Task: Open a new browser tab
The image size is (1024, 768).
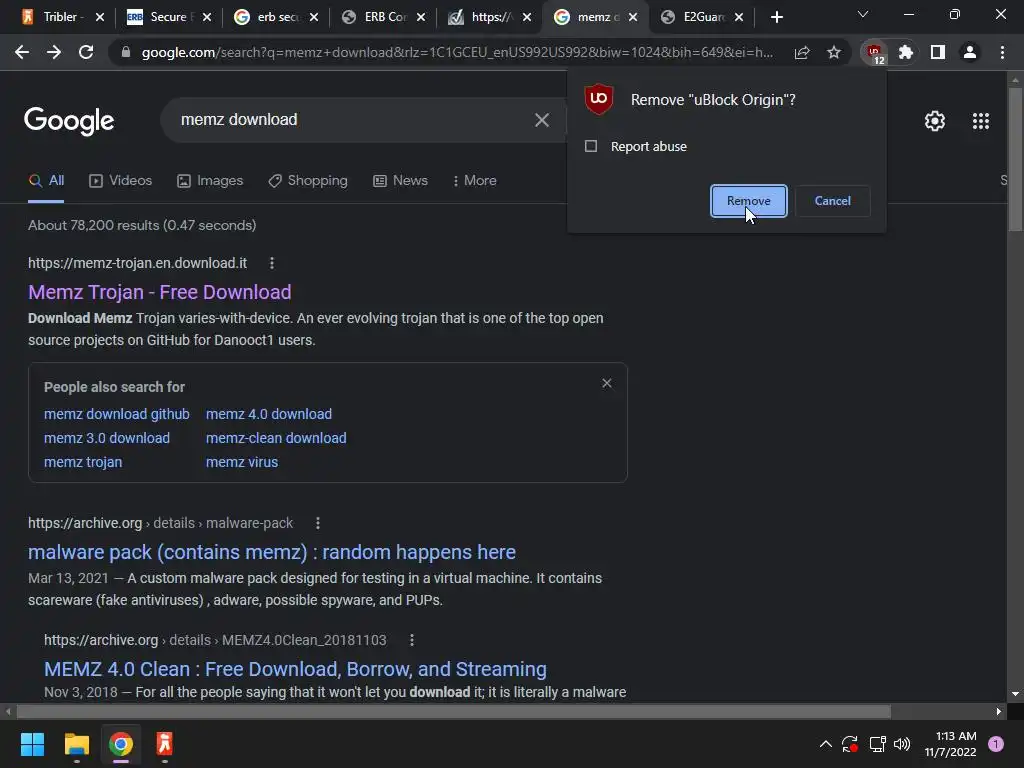Action: point(776,17)
